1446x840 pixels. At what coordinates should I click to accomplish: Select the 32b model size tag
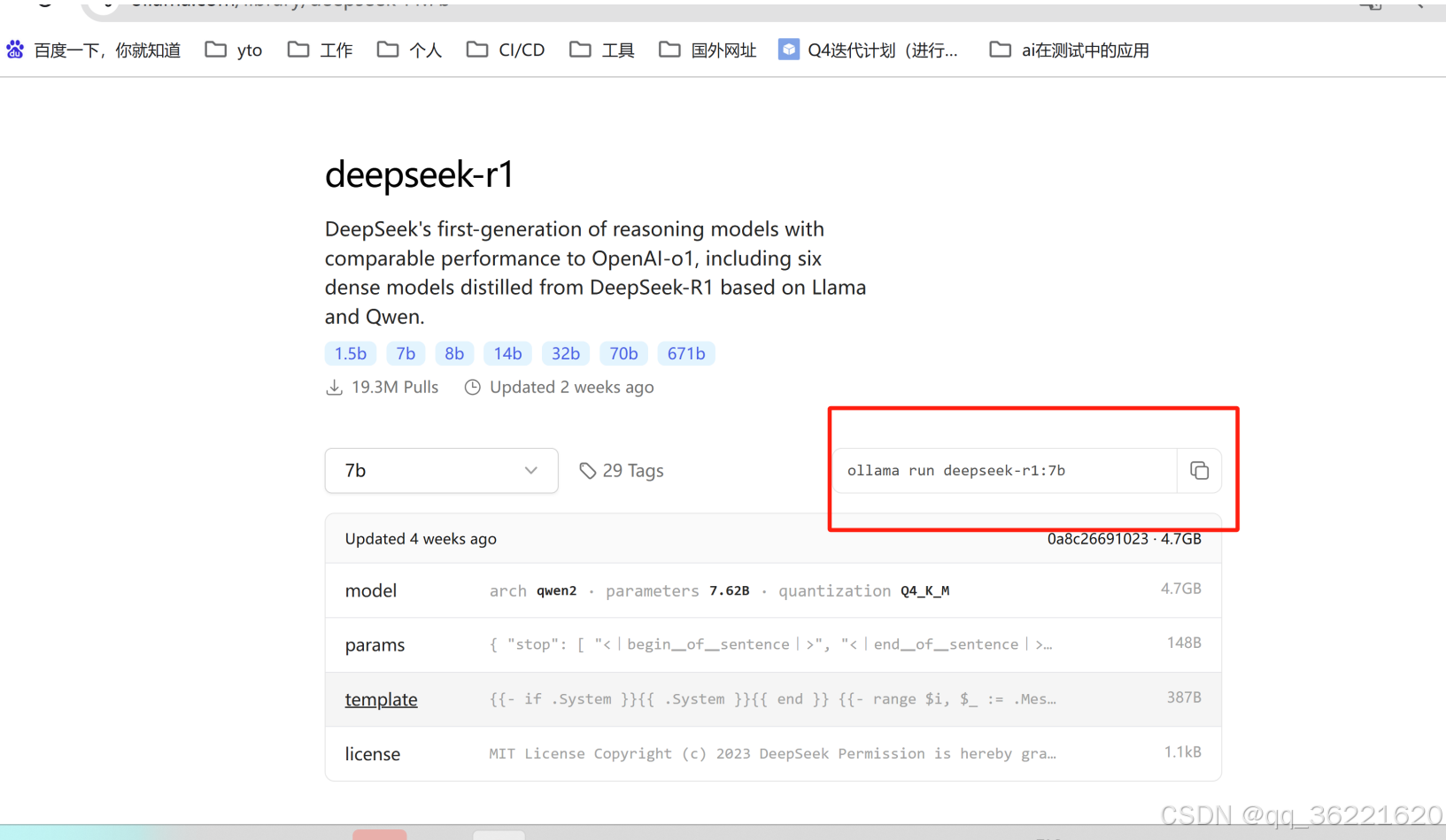[566, 353]
